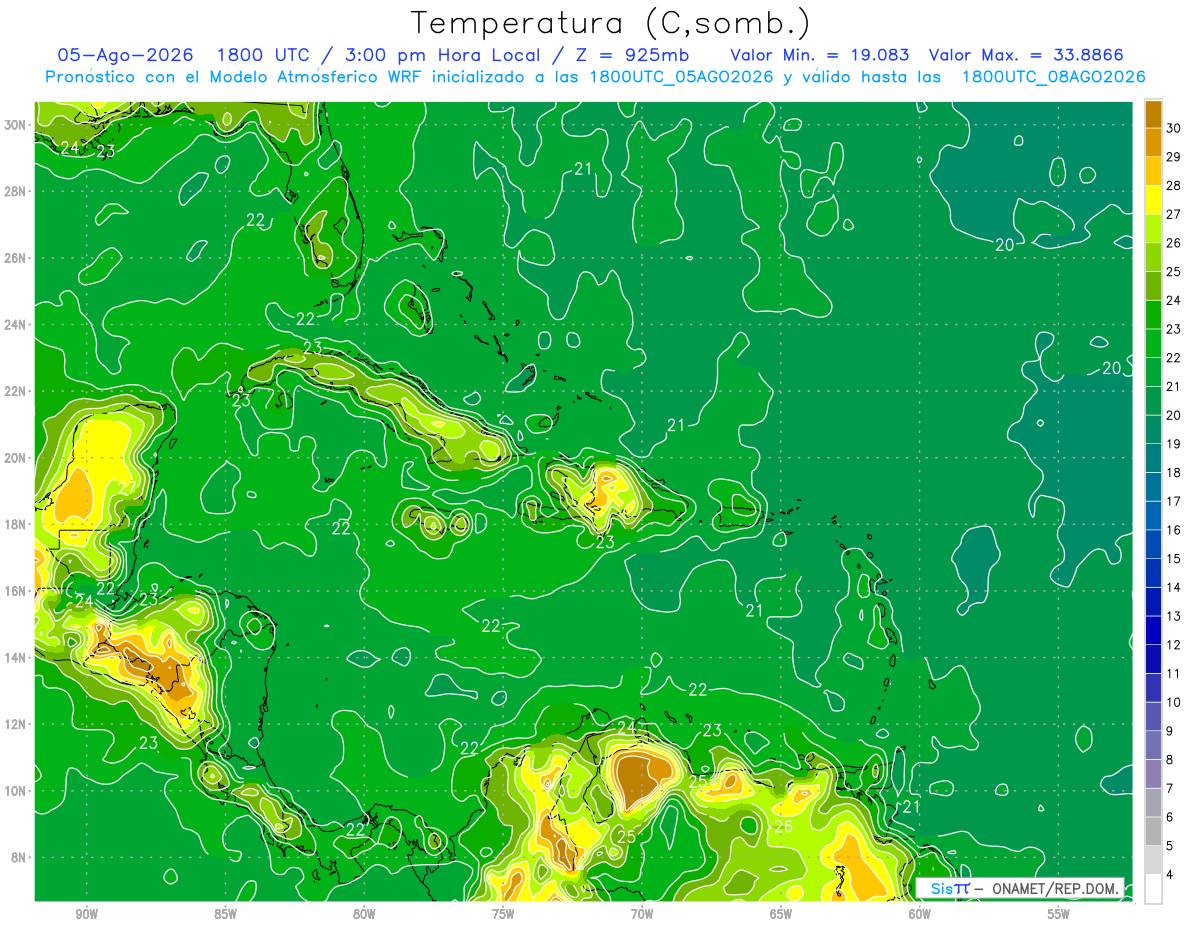Click the legend value "15" on the color bar
The image size is (1200, 927).
click(x=1174, y=558)
